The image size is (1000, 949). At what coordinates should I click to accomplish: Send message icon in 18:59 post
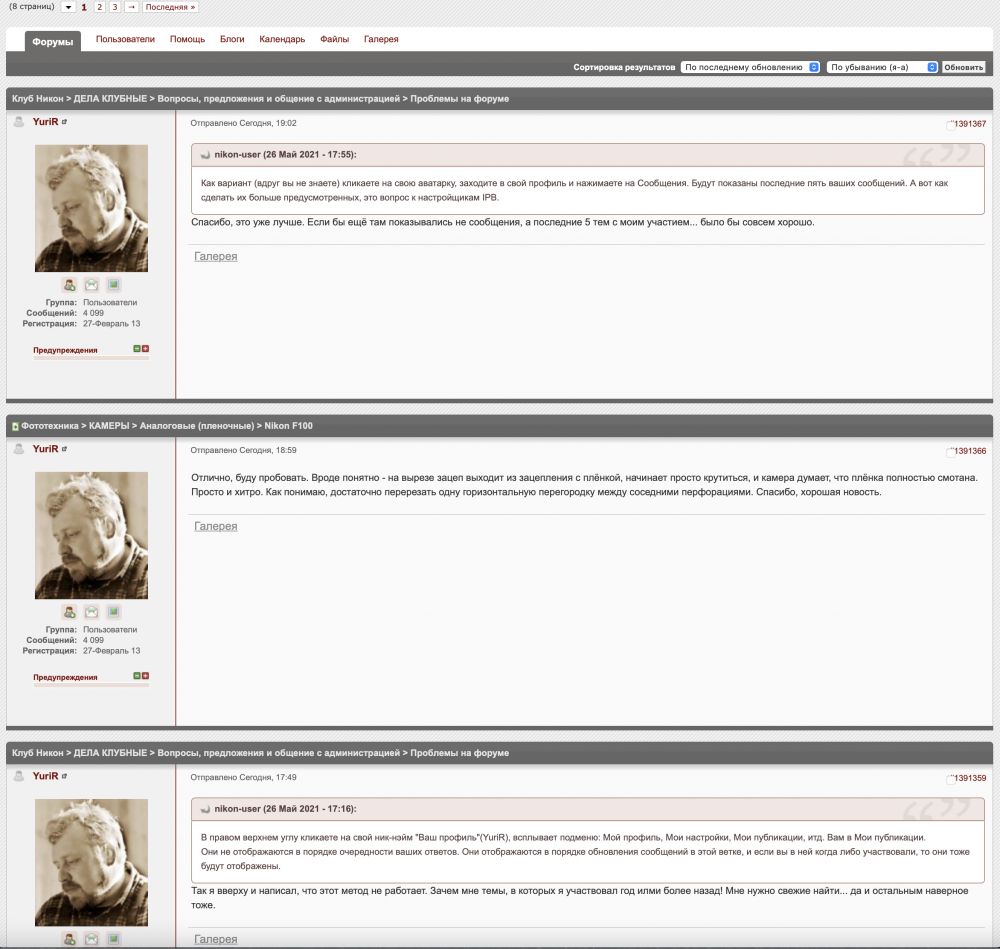pos(92,612)
